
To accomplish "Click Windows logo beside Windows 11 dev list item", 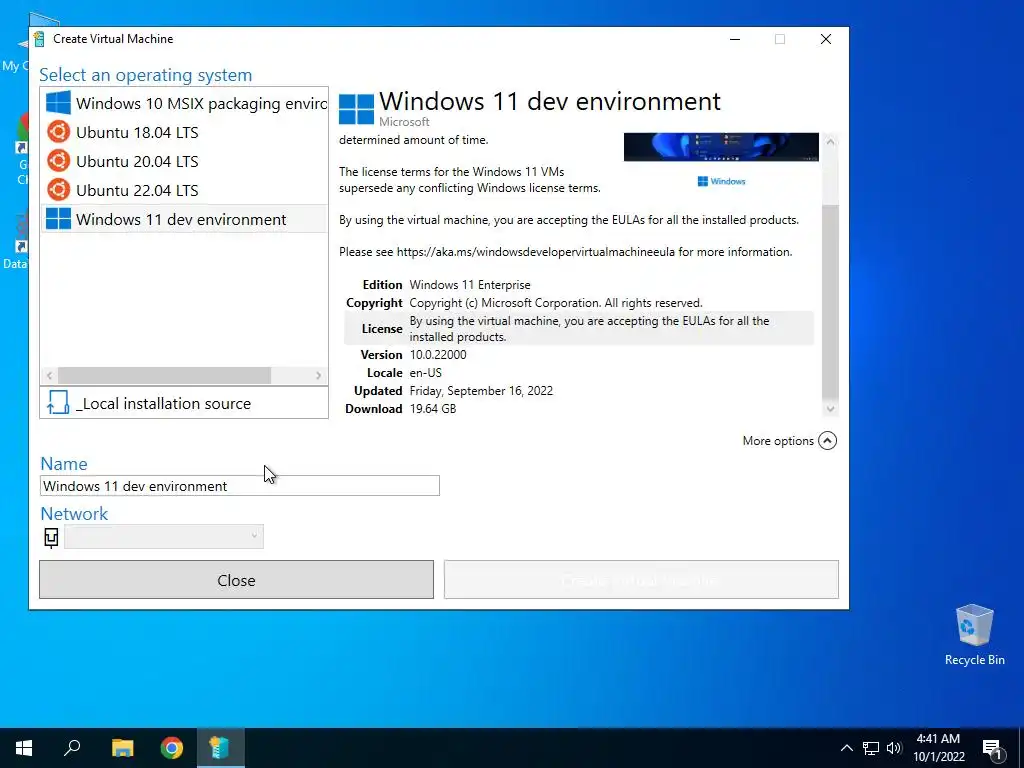I will pos(58,219).
